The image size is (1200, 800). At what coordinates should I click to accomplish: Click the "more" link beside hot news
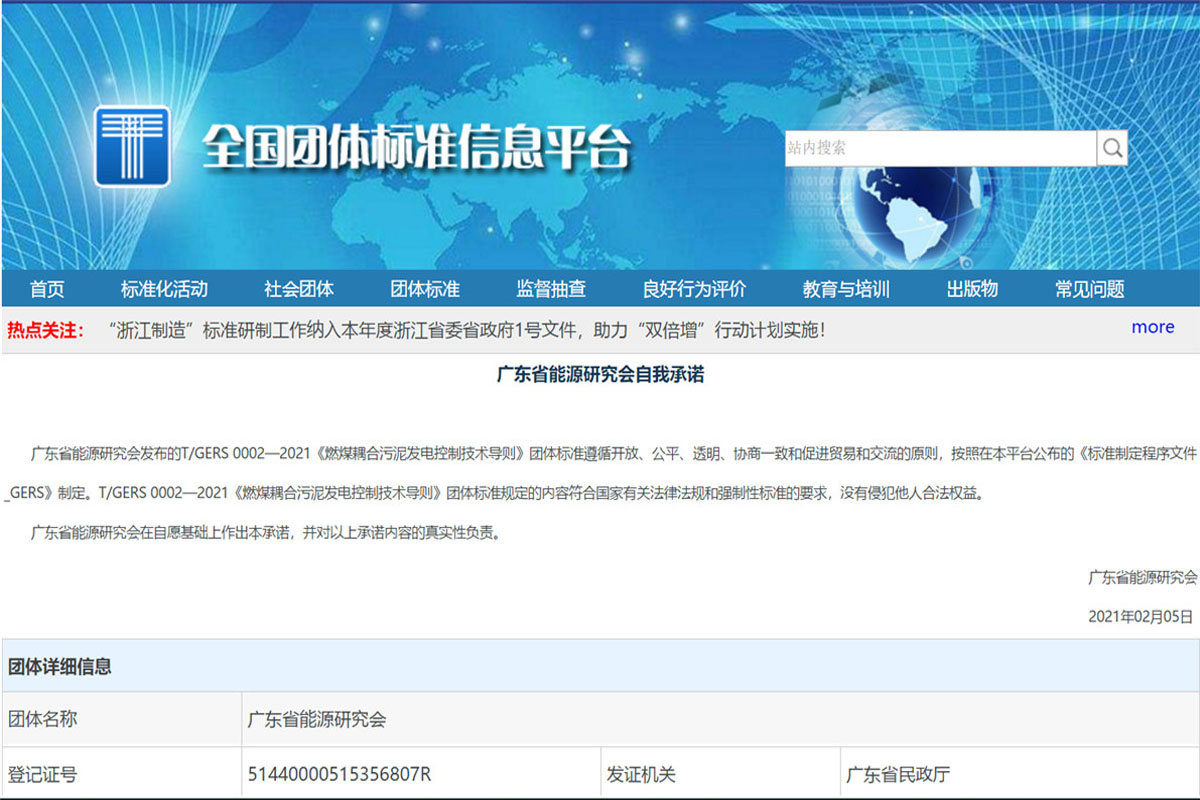point(1153,327)
